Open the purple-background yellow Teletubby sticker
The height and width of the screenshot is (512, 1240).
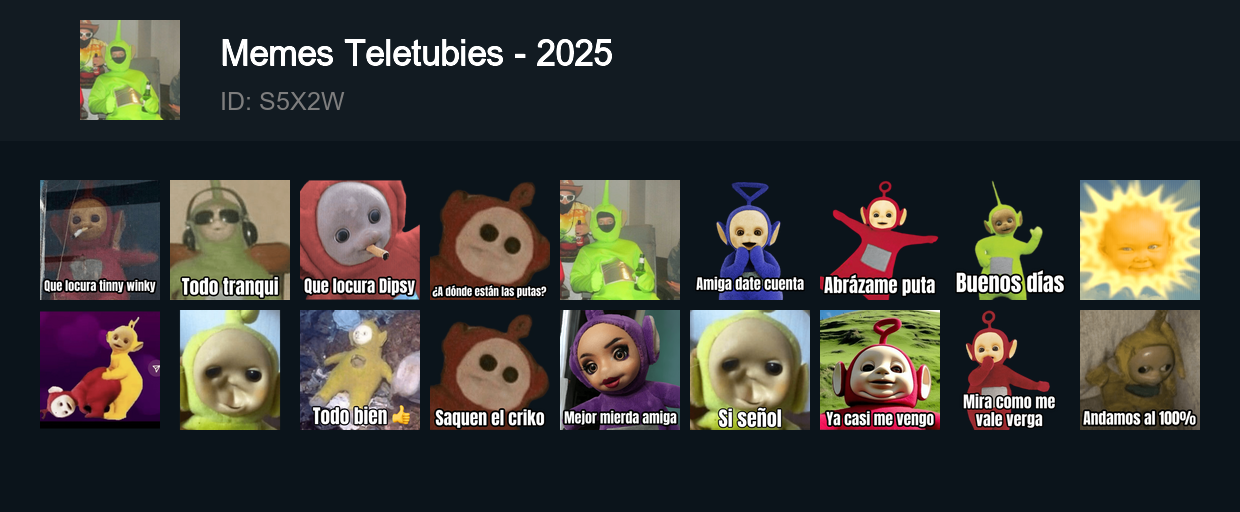click(100, 370)
